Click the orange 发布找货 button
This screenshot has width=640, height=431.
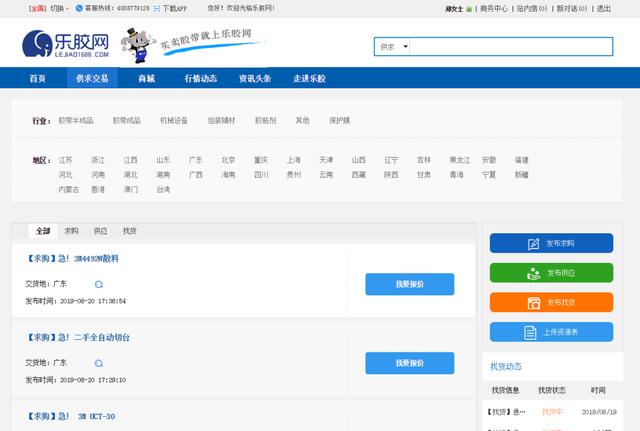tap(551, 302)
